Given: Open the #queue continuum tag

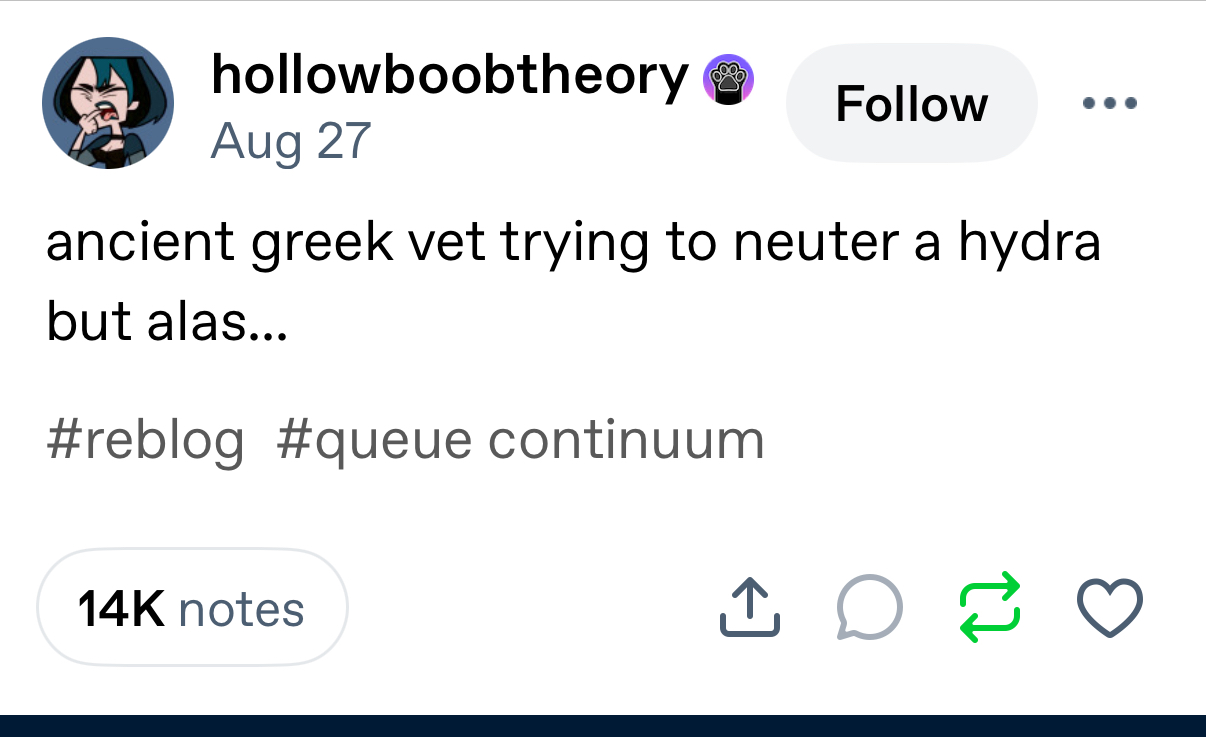Looking at the screenshot, I should tap(520, 439).
